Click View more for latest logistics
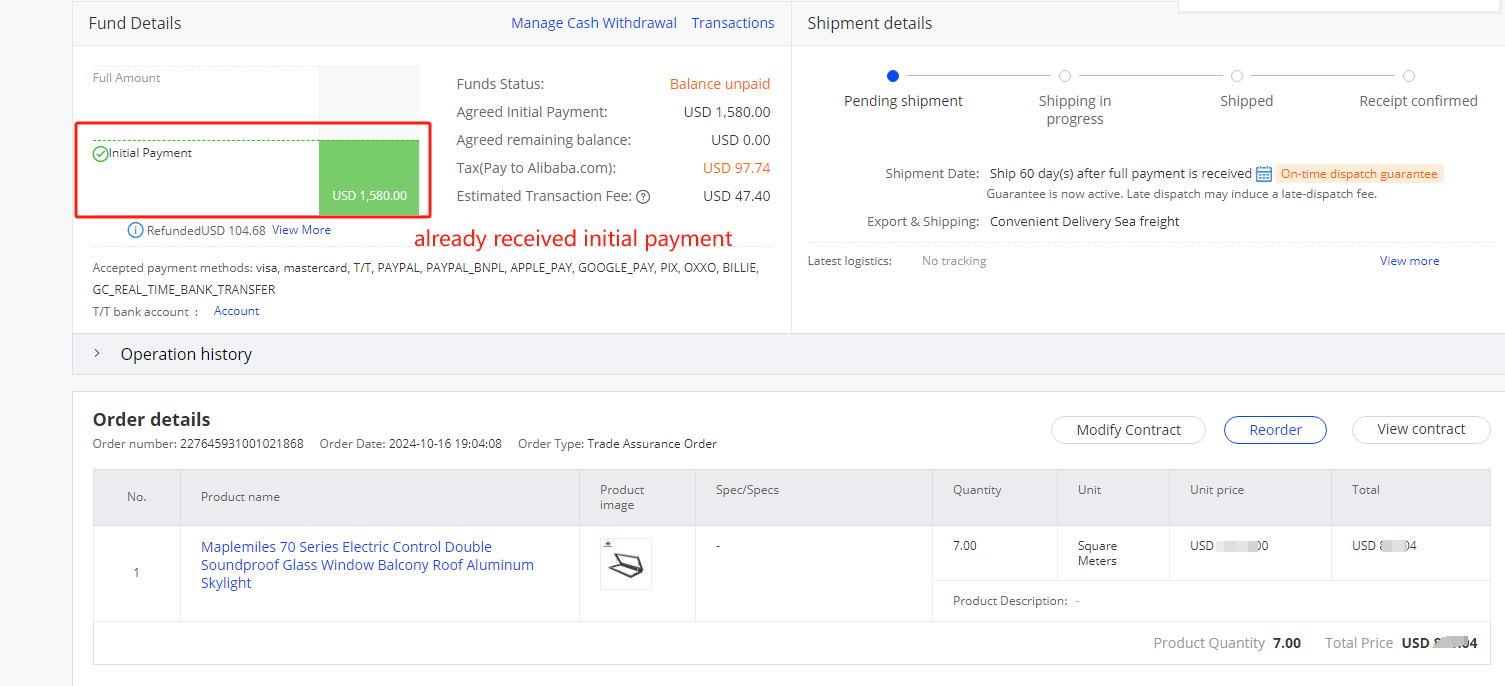The width and height of the screenshot is (1505, 686). click(x=1409, y=261)
